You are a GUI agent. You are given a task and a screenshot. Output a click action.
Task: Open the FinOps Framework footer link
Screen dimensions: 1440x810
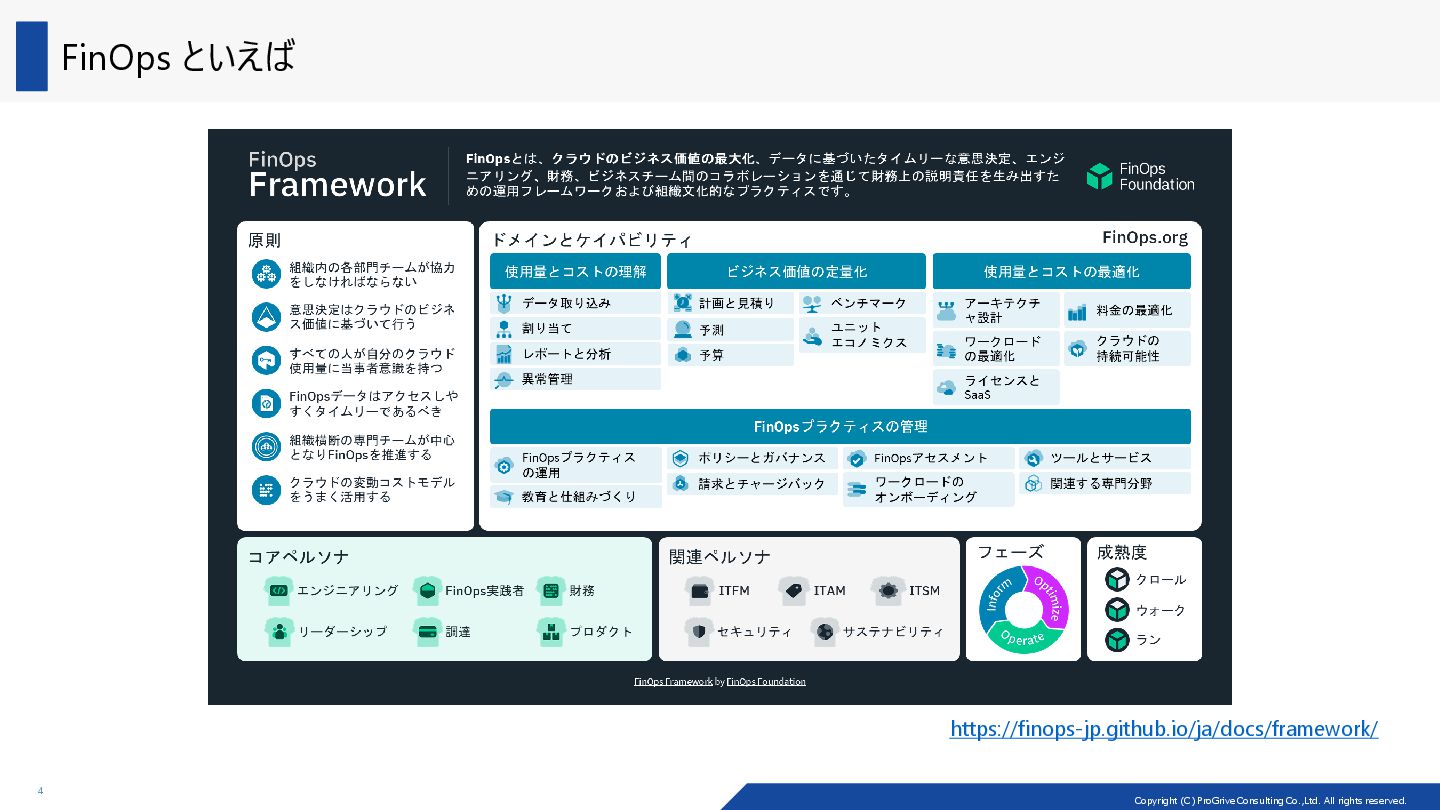point(673,681)
